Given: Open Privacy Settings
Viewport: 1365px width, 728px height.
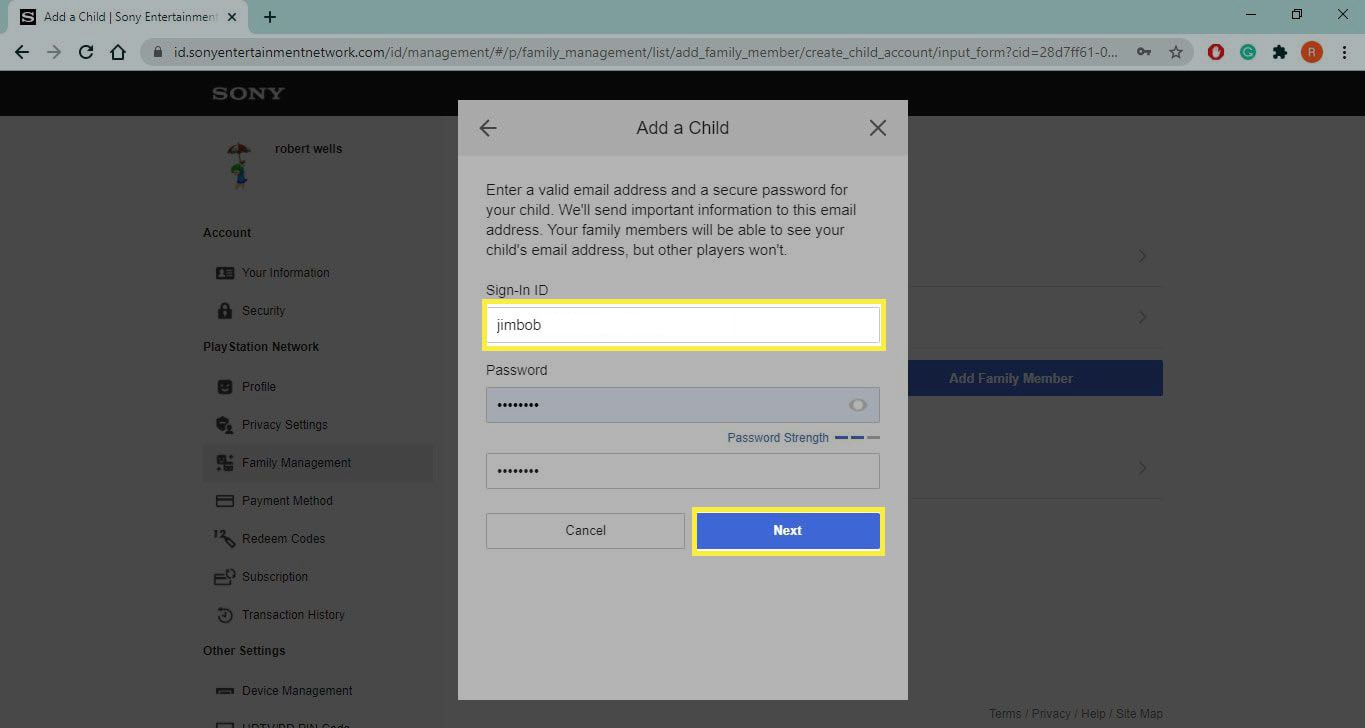Looking at the screenshot, I should tap(285, 425).
